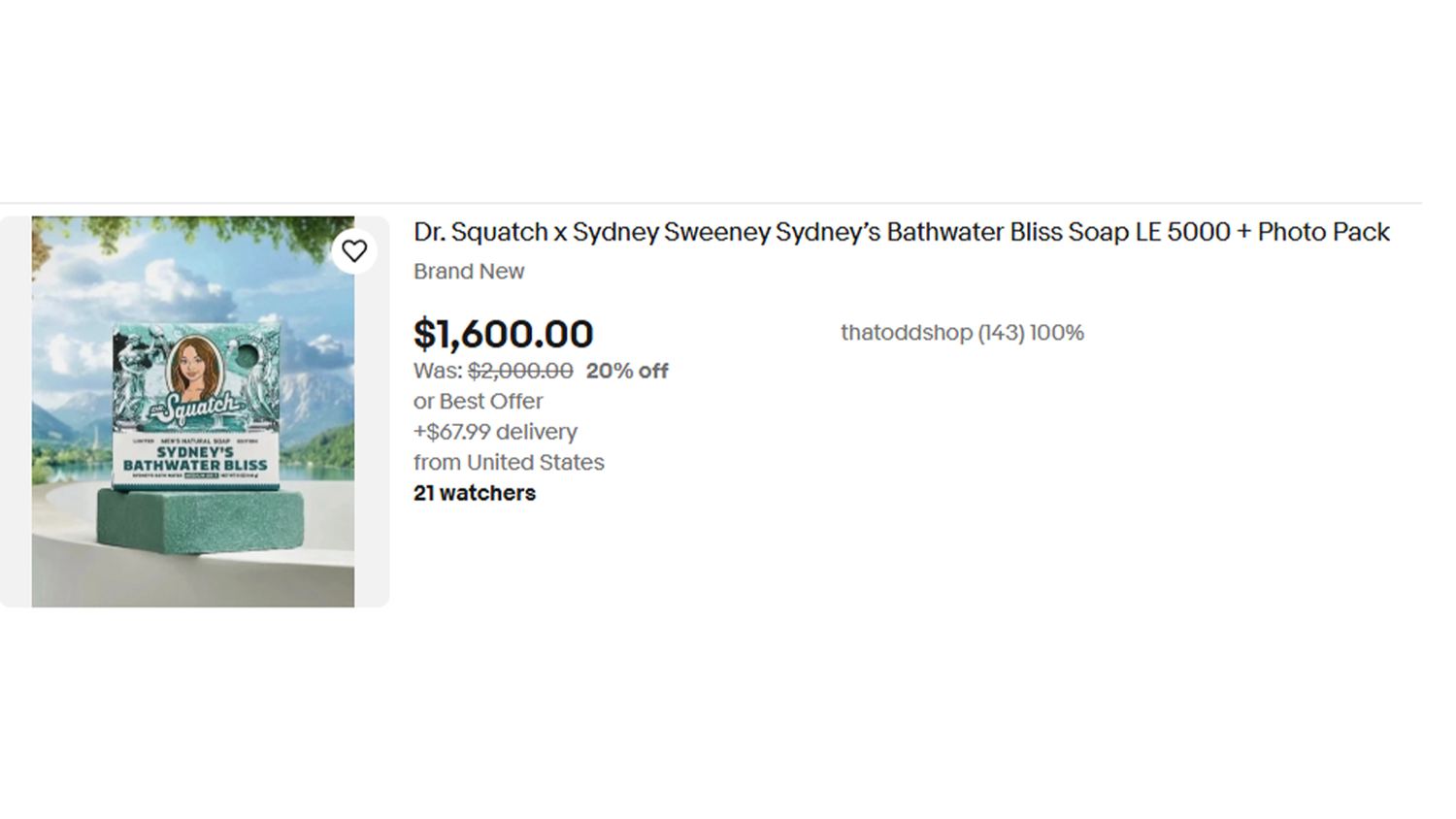Click the from United States text
This screenshot has width=1456, height=819.
point(509,463)
